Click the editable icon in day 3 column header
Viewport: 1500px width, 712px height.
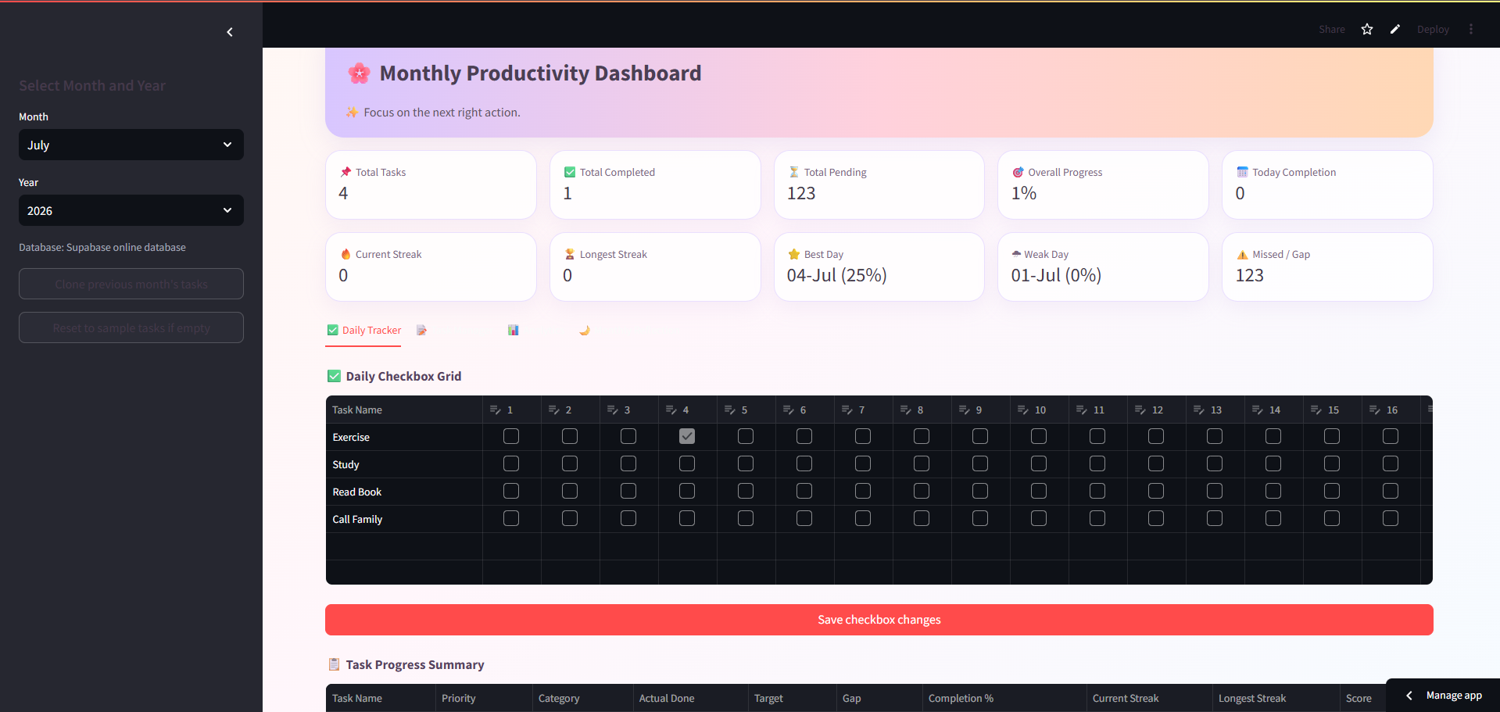612,410
